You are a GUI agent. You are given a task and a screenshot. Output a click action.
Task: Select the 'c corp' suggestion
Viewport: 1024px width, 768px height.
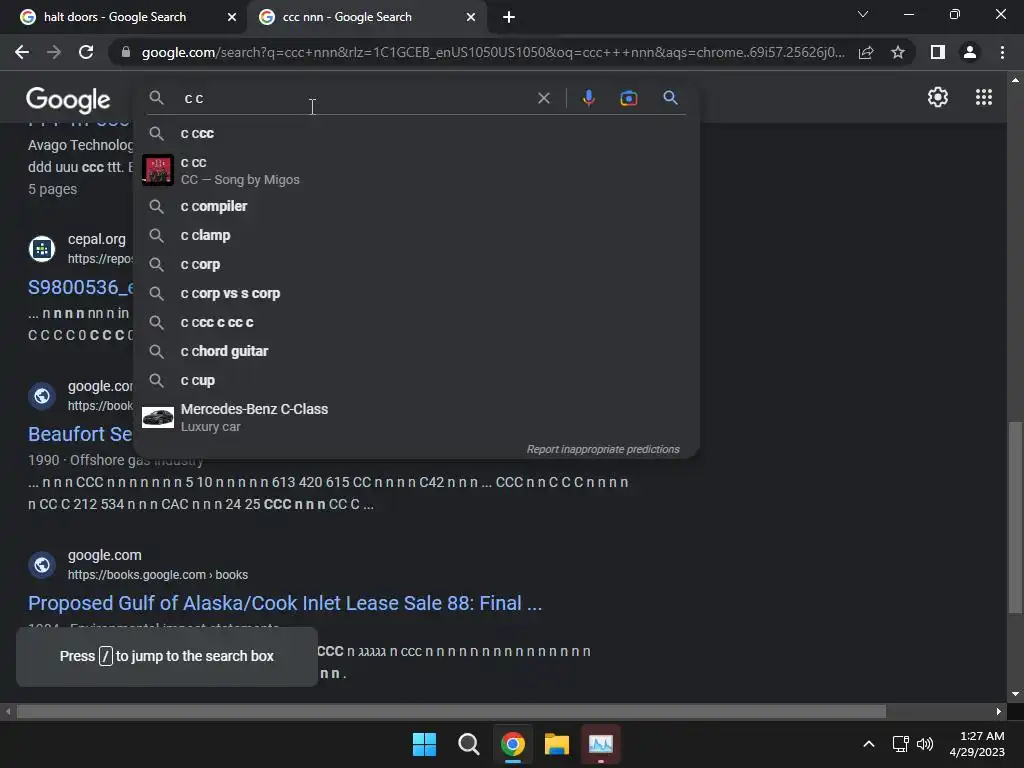pos(416,264)
